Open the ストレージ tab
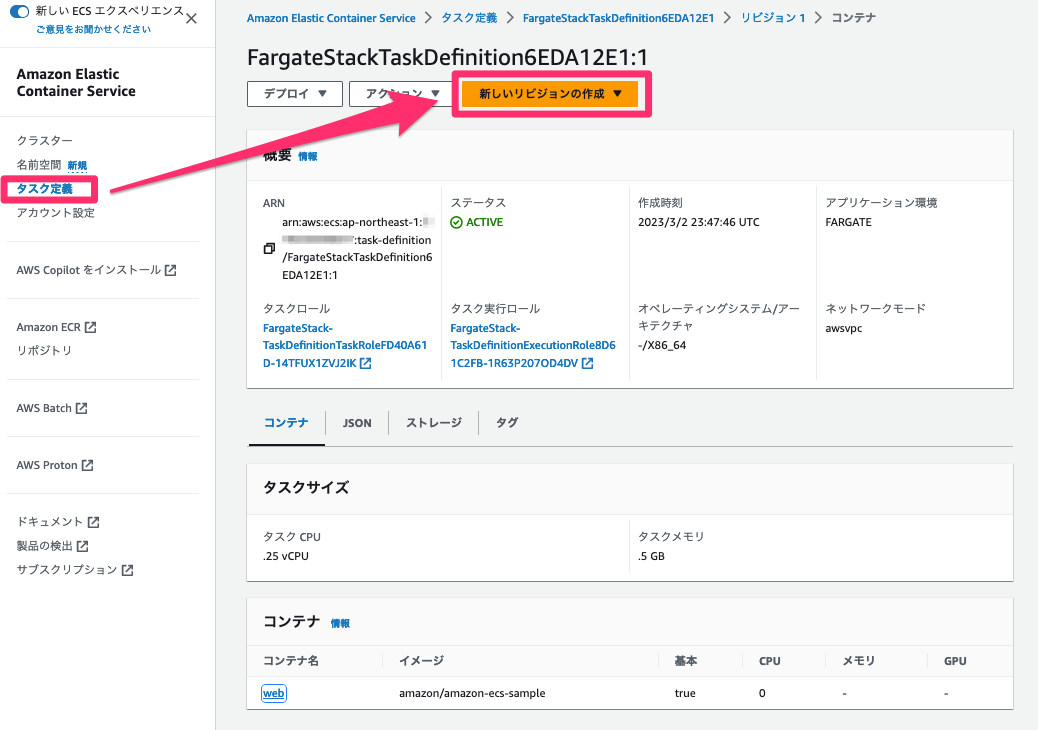 (433, 422)
